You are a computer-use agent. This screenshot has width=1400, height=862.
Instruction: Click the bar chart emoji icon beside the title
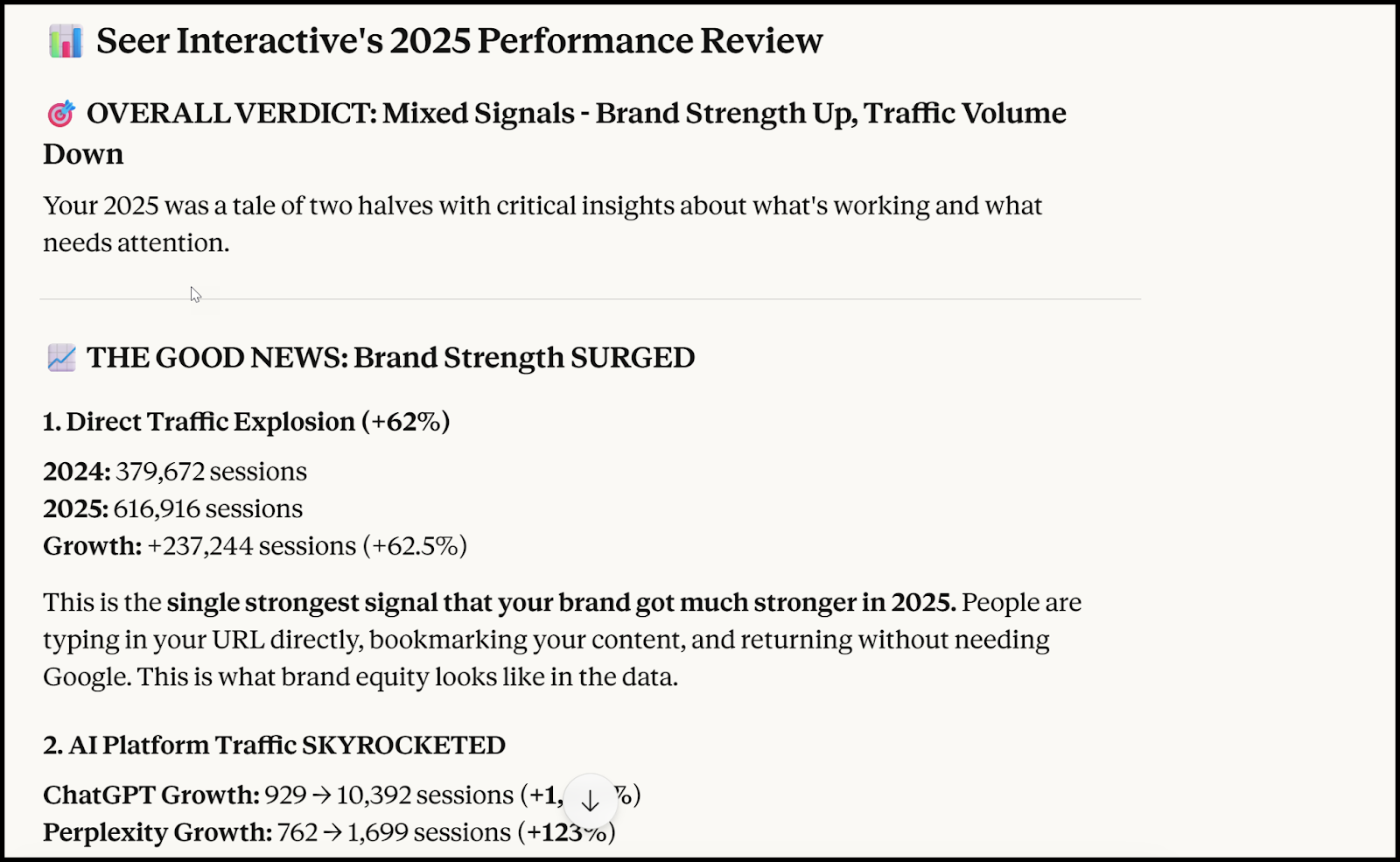tap(66, 42)
